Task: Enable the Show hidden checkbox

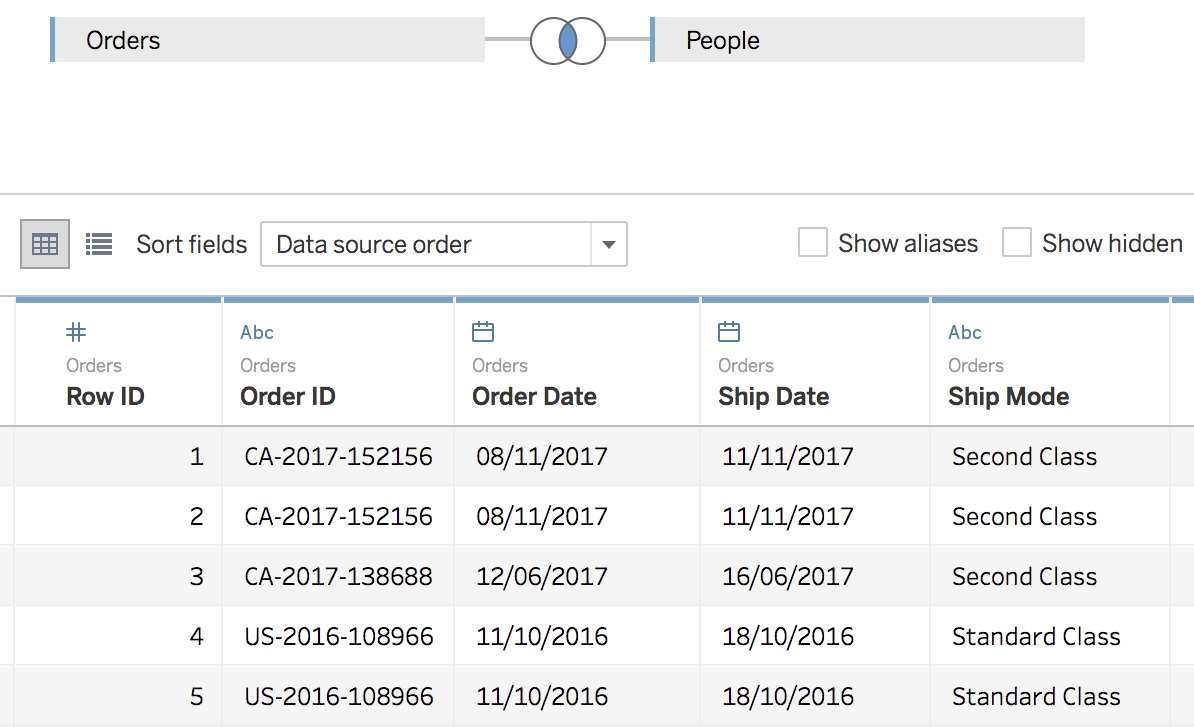Action: tap(1017, 243)
